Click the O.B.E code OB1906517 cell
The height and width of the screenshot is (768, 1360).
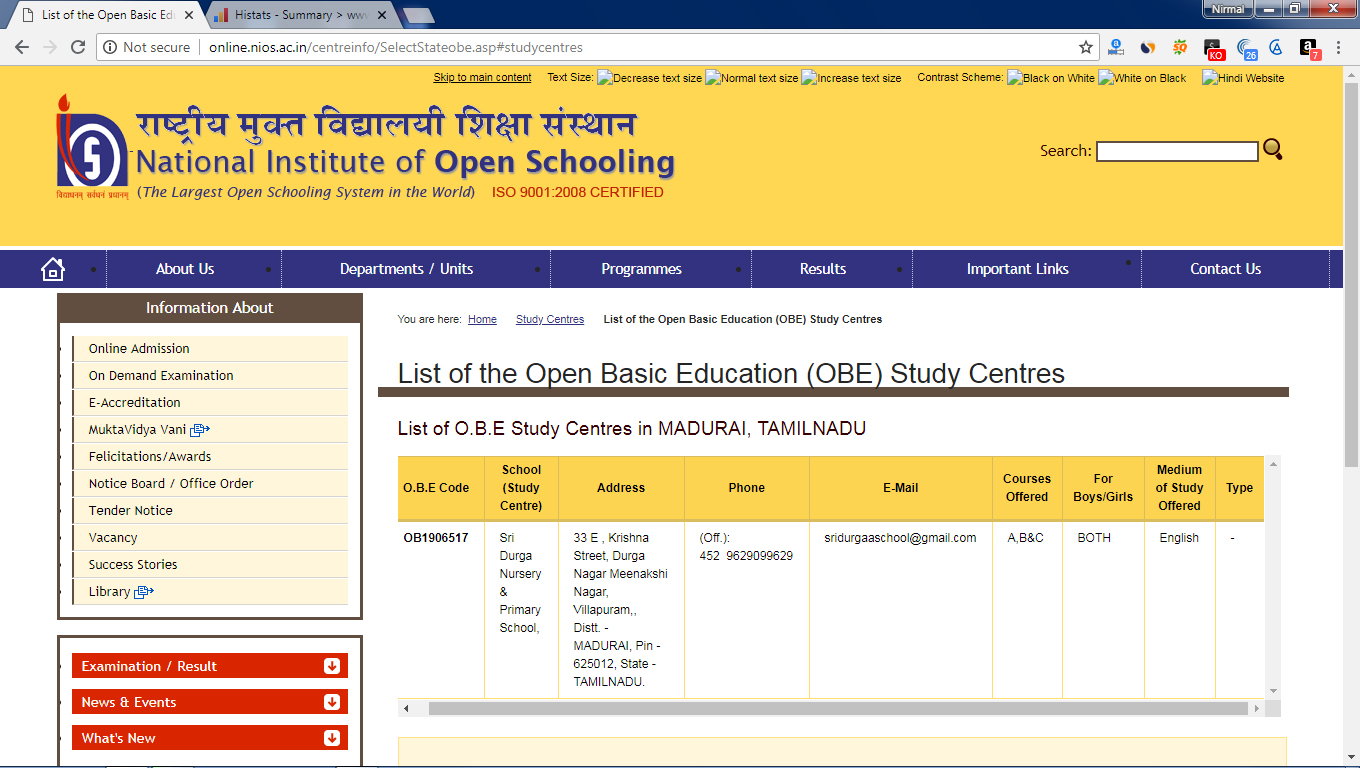pos(436,538)
